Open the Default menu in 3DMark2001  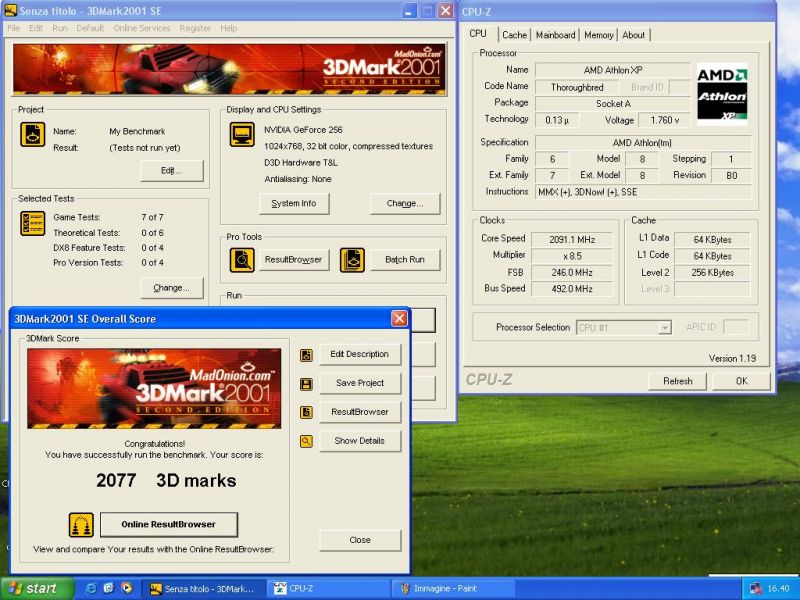point(90,28)
